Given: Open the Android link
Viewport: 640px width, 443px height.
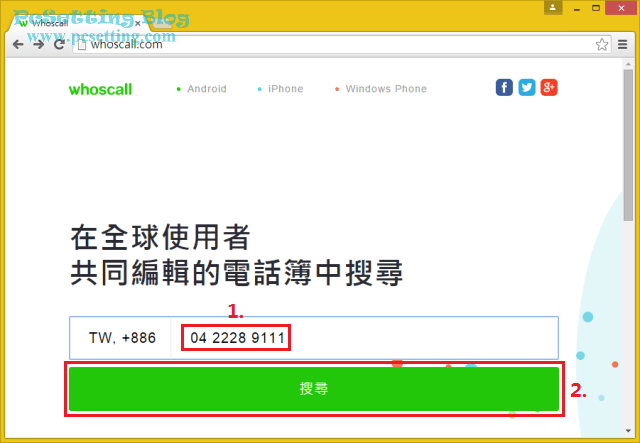Looking at the screenshot, I should [207, 89].
